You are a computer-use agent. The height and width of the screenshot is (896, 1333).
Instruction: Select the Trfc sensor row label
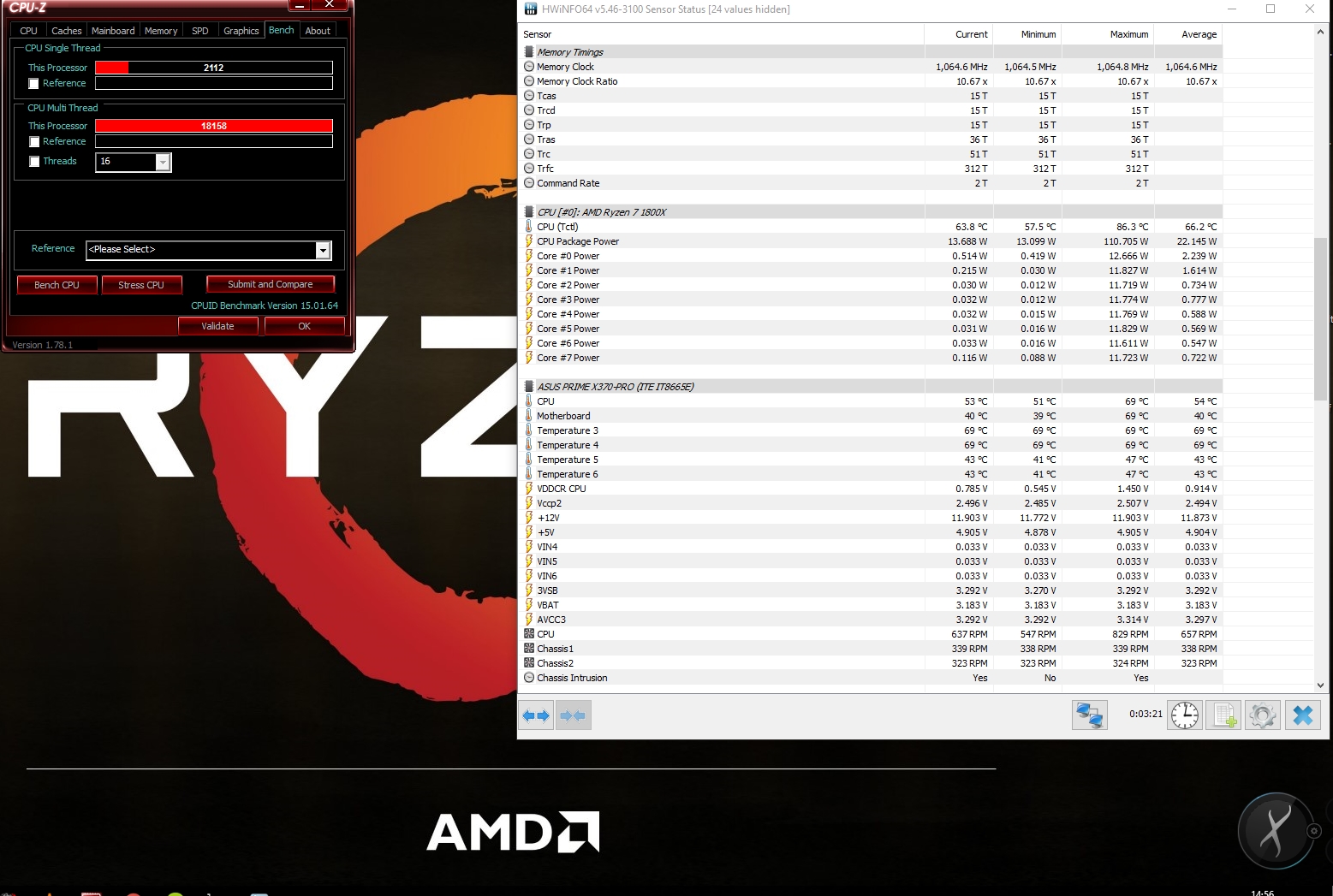pos(545,169)
